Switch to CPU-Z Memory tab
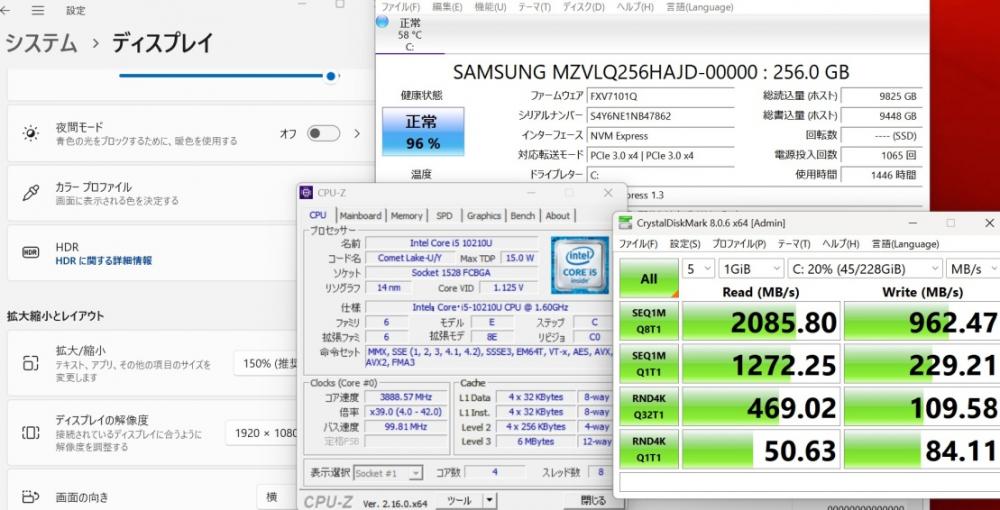Screen dimensions: 1000x510 tap(406, 215)
